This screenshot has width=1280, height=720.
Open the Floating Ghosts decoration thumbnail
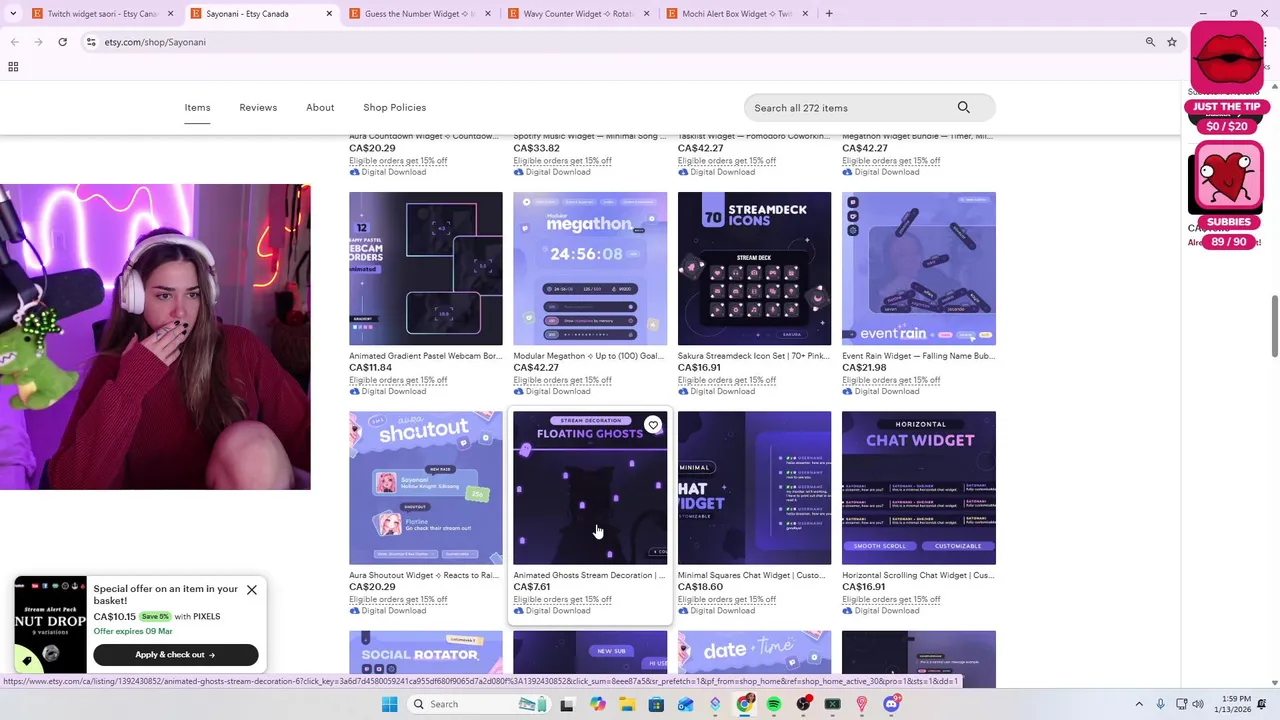tap(590, 488)
